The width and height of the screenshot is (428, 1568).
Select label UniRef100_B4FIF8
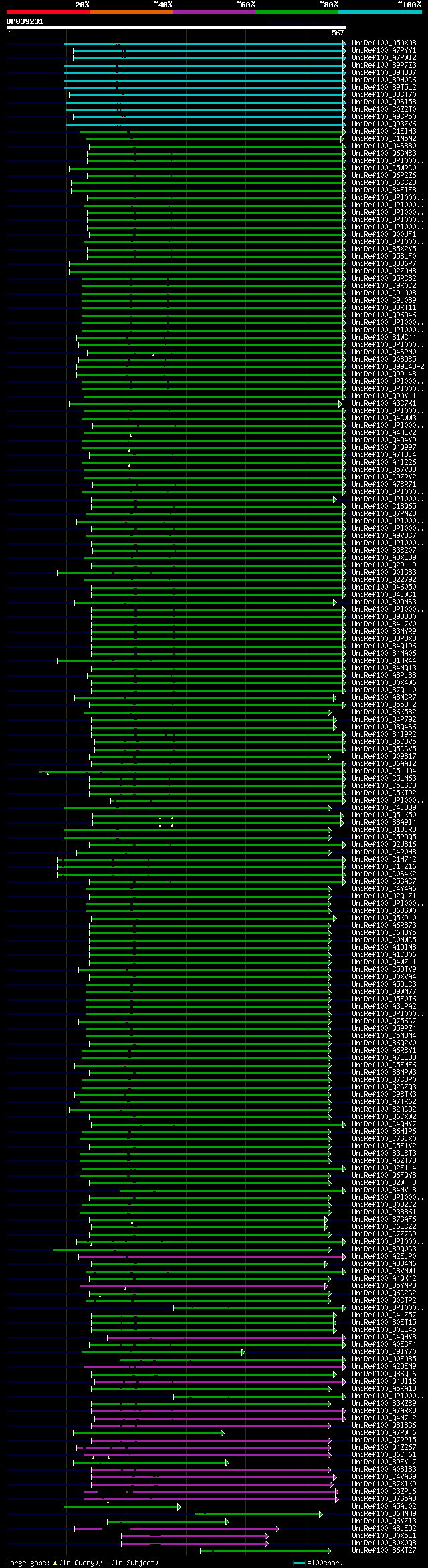click(x=384, y=190)
